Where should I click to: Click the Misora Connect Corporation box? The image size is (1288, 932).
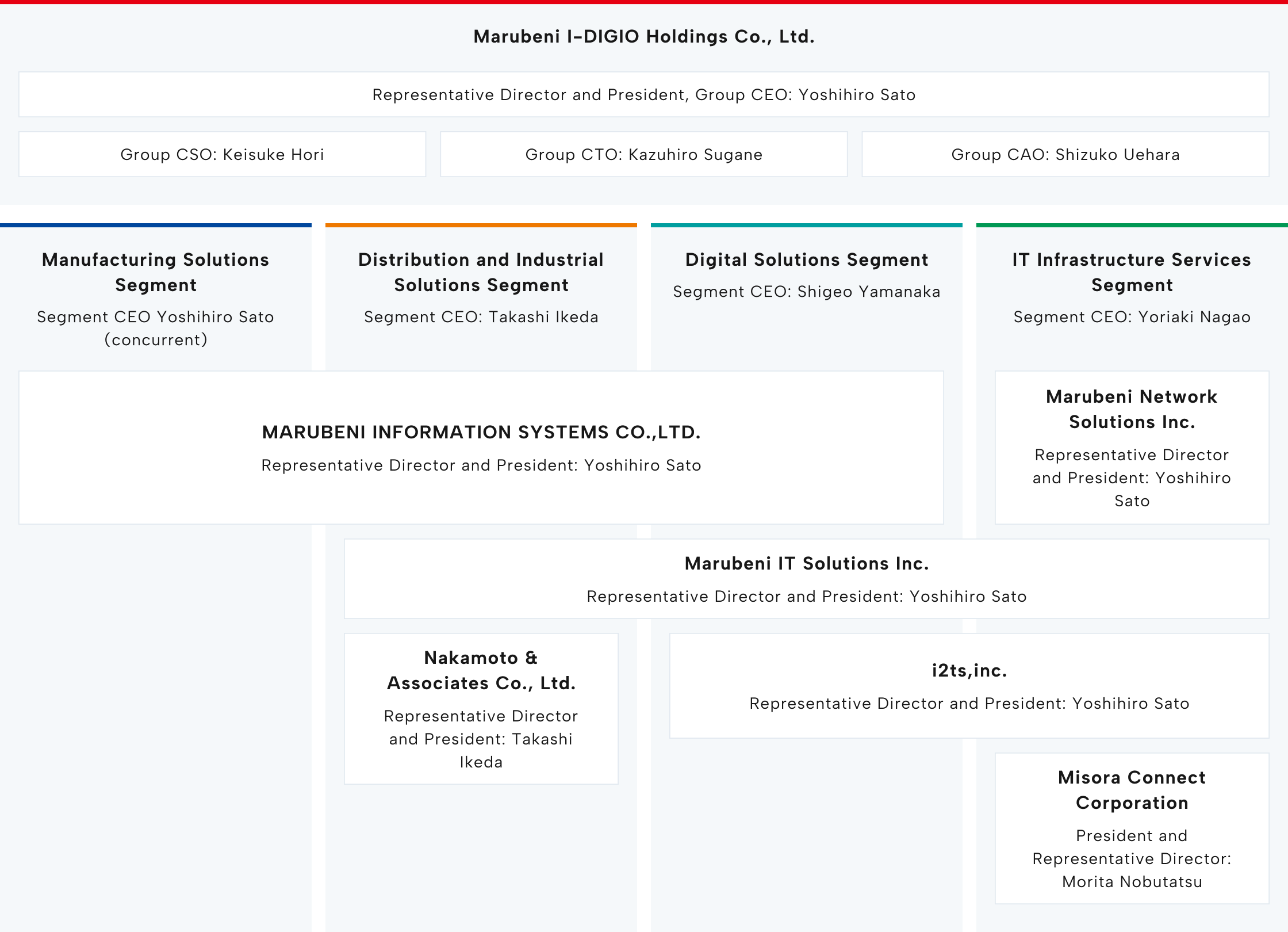pos(1130,829)
